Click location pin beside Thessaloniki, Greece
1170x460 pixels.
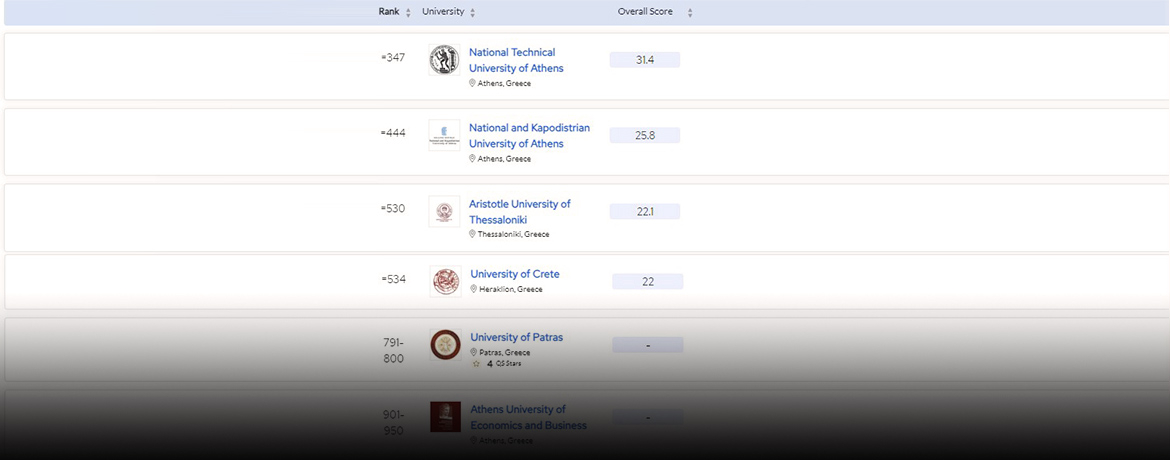[472, 234]
